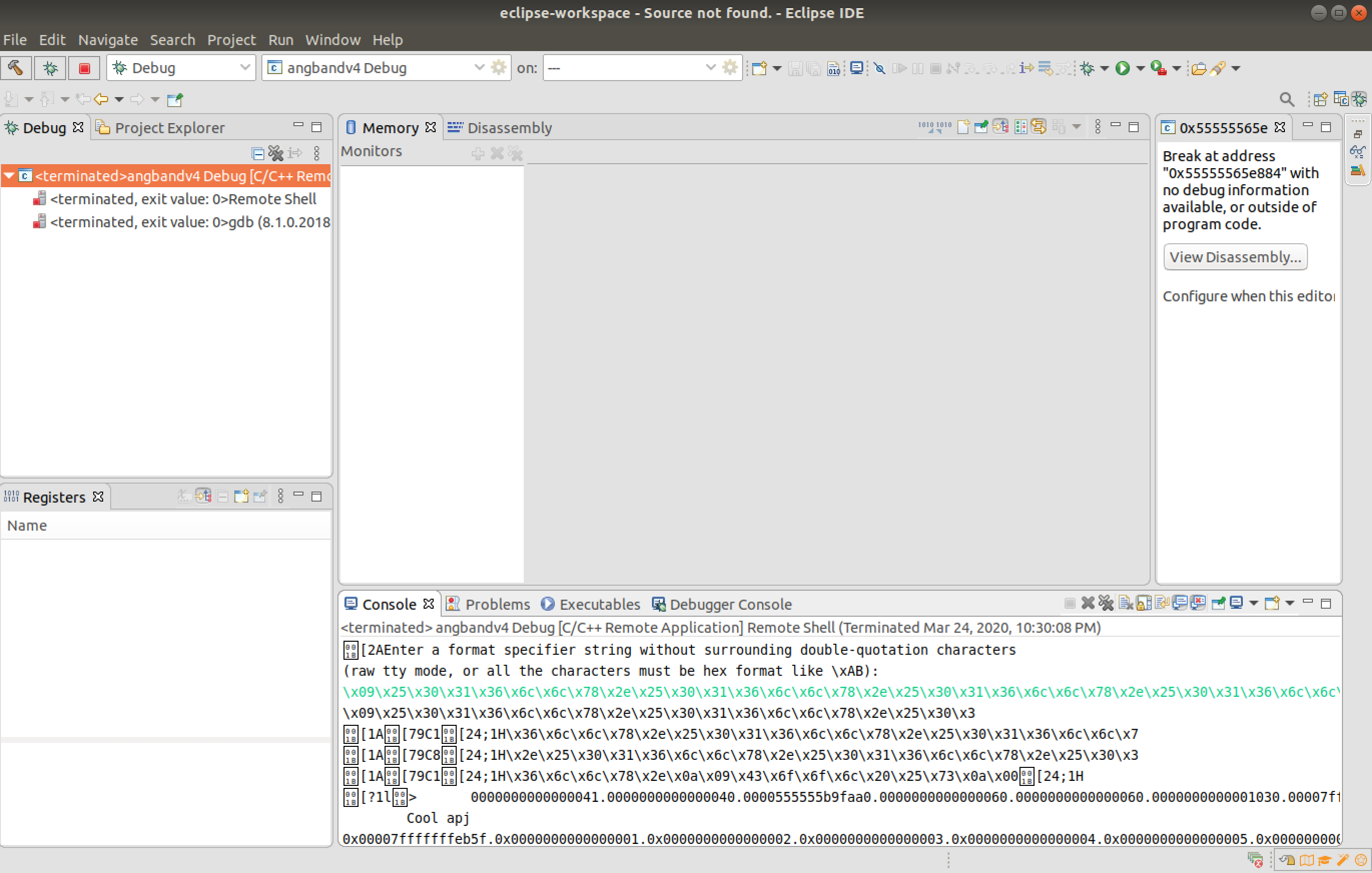Viewport: 1372px width, 873px height.
Task: Toggle Pin Console button
Action: click(x=1218, y=603)
